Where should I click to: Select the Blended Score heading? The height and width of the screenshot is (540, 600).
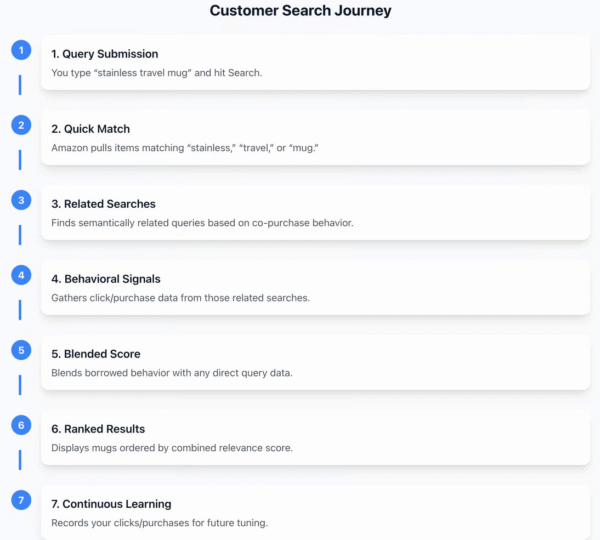point(96,354)
